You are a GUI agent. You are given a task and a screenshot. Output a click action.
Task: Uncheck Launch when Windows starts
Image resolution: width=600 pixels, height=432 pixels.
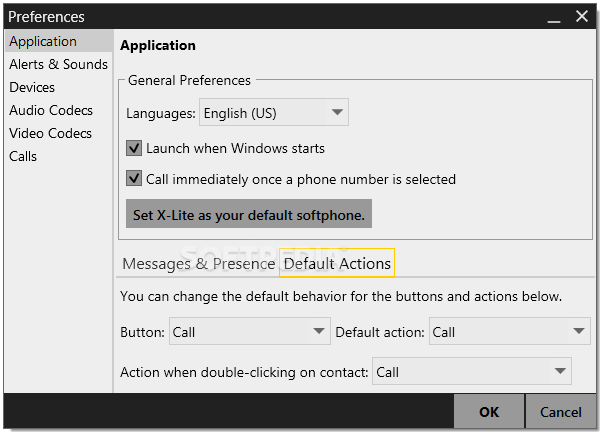point(134,148)
